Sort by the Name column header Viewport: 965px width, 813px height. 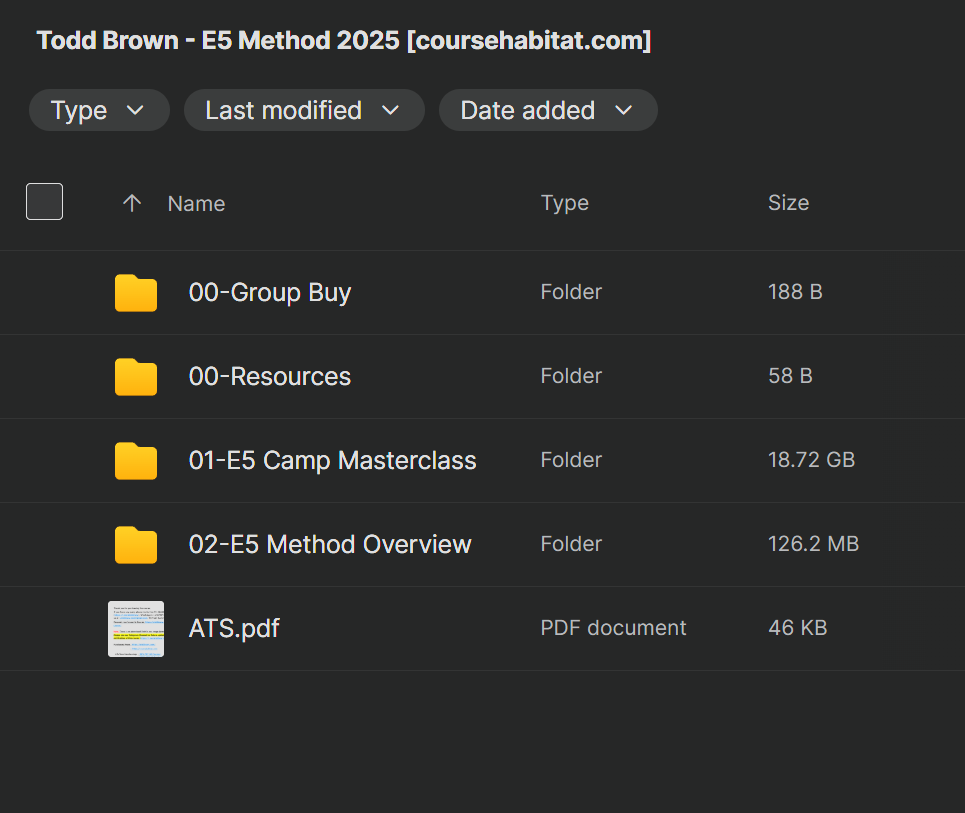[x=196, y=204]
